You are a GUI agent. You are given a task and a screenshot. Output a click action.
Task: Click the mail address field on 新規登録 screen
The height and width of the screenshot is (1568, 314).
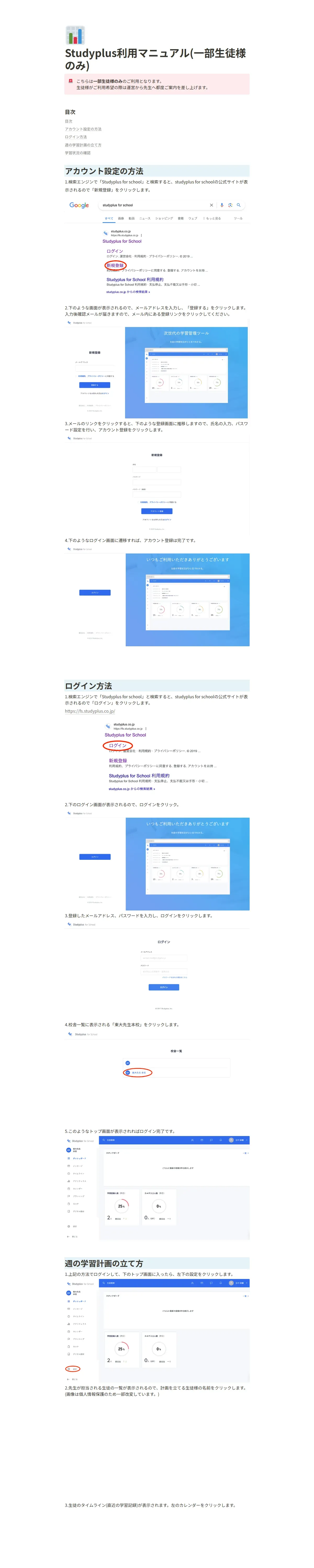pyautogui.click(x=94, y=368)
